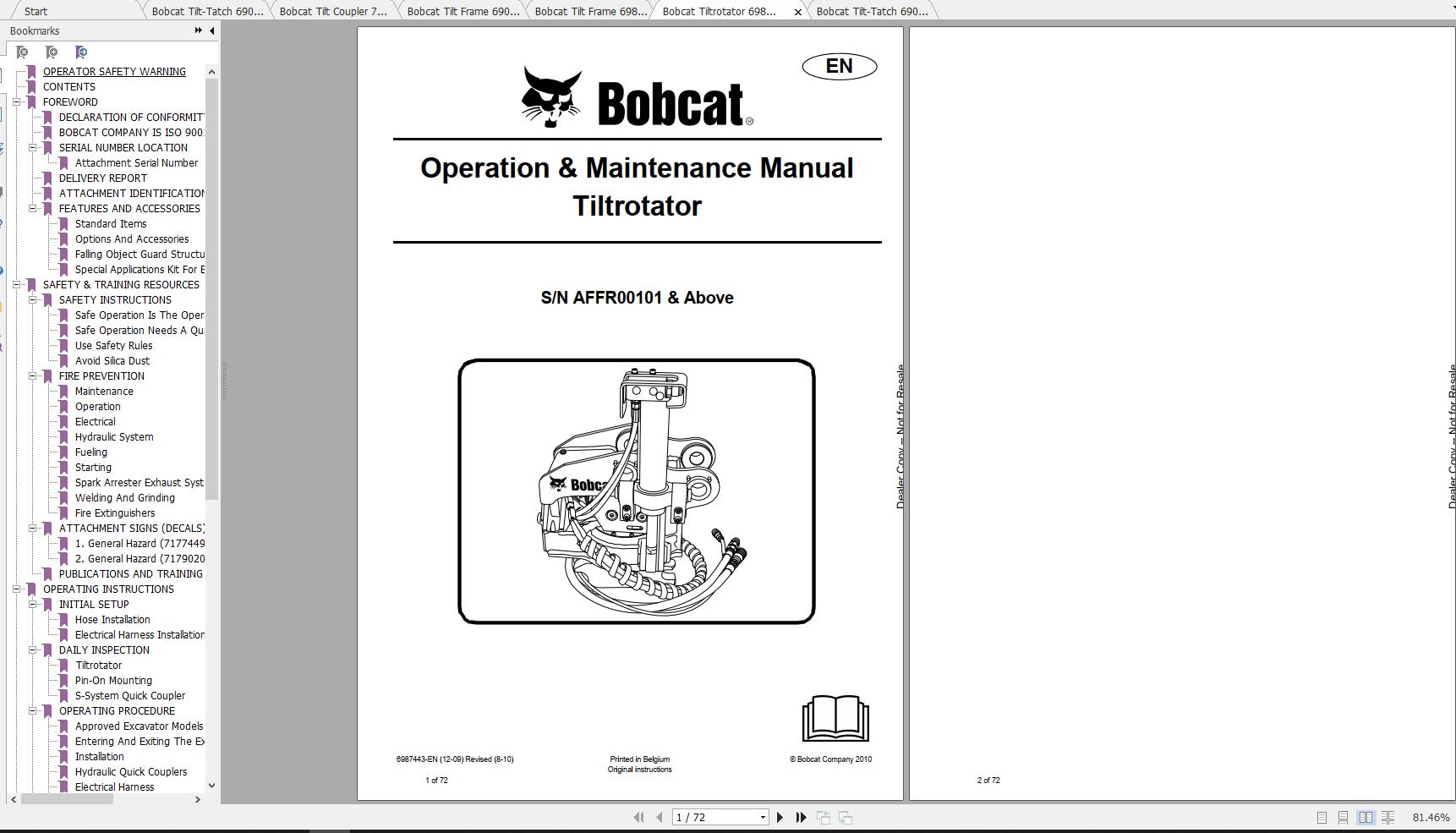Jump to the last page
The image size is (1456, 833).
(801, 817)
